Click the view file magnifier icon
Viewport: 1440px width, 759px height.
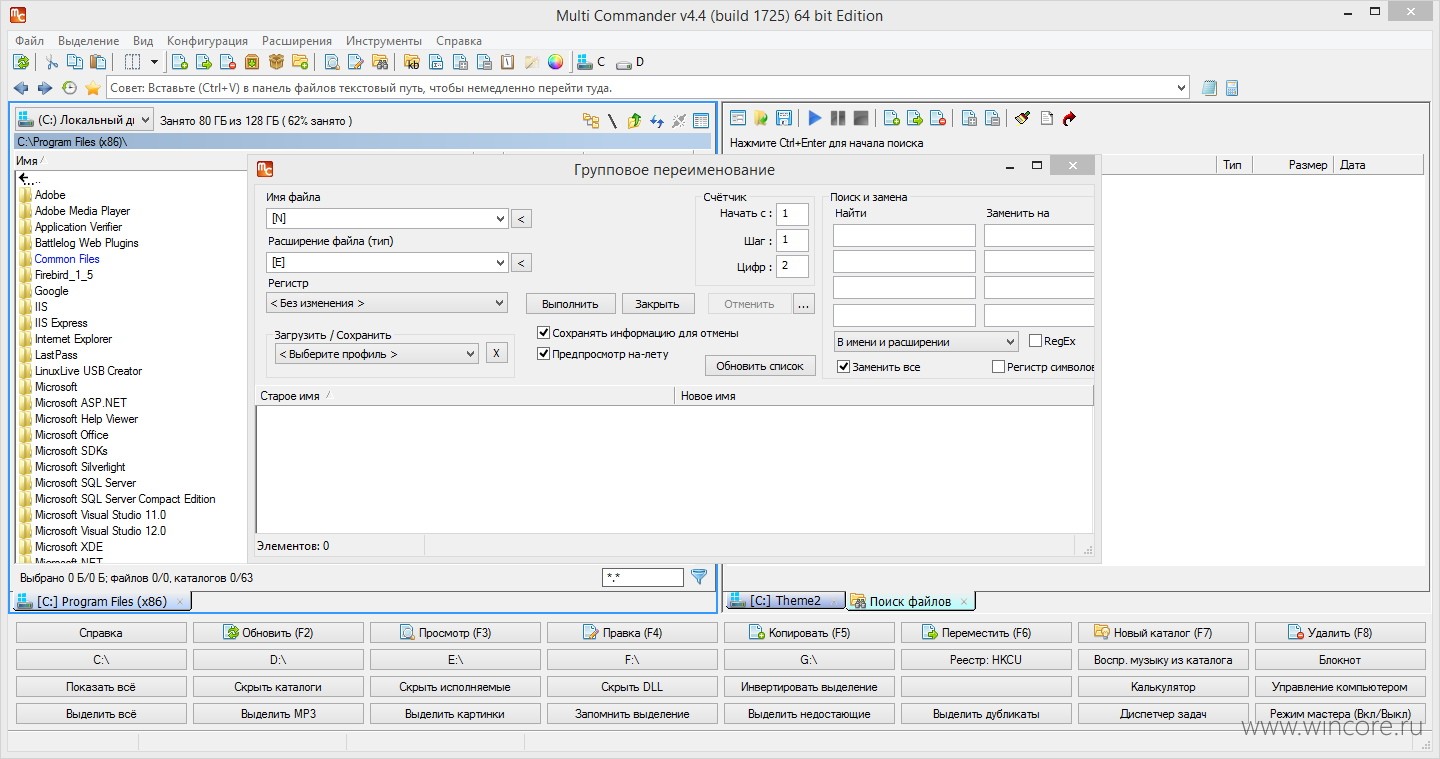click(331, 62)
